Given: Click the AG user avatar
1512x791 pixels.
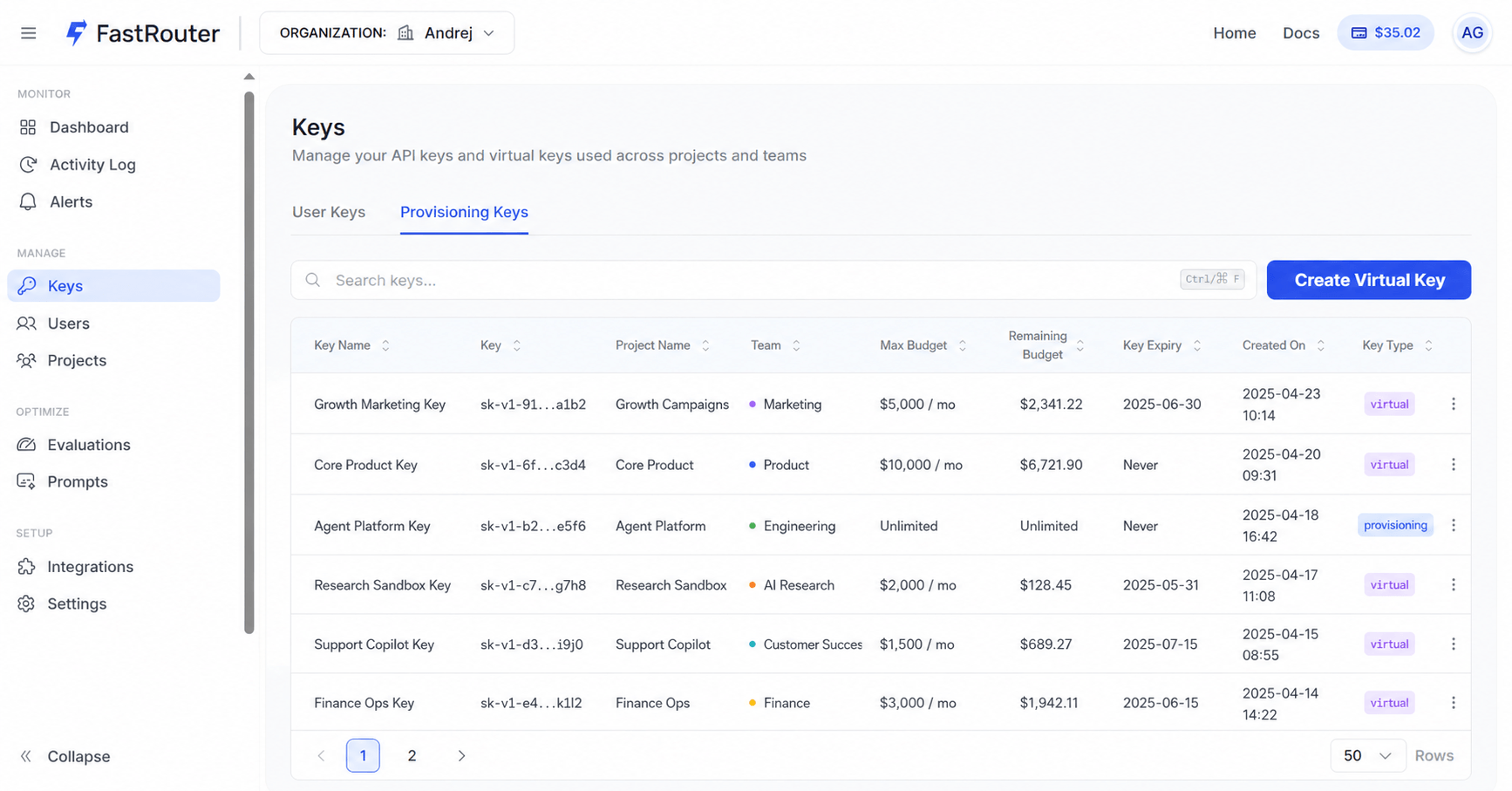Looking at the screenshot, I should pyautogui.click(x=1472, y=33).
